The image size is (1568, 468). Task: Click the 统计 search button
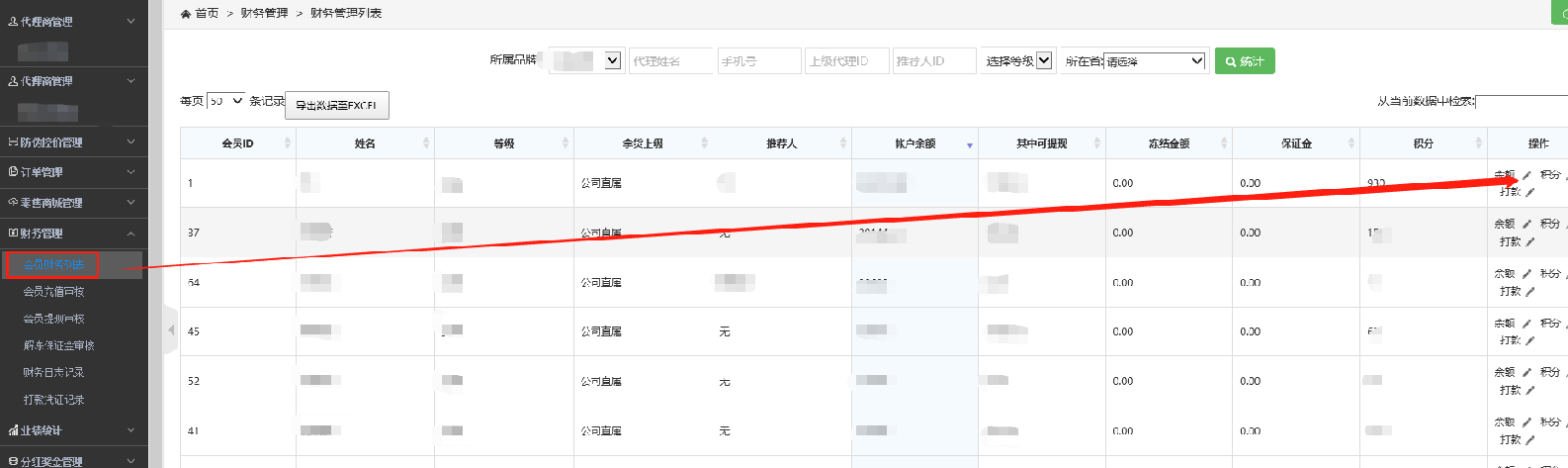tap(1245, 61)
